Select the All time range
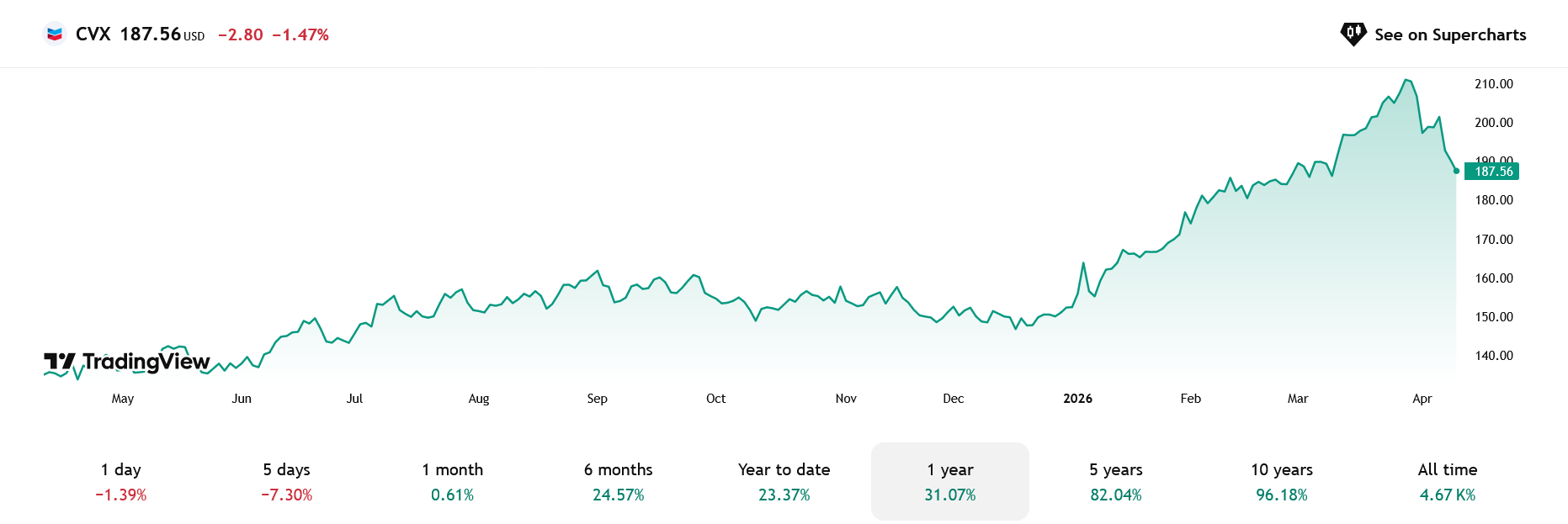The image size is (1568, 524). pos(1447,481)
